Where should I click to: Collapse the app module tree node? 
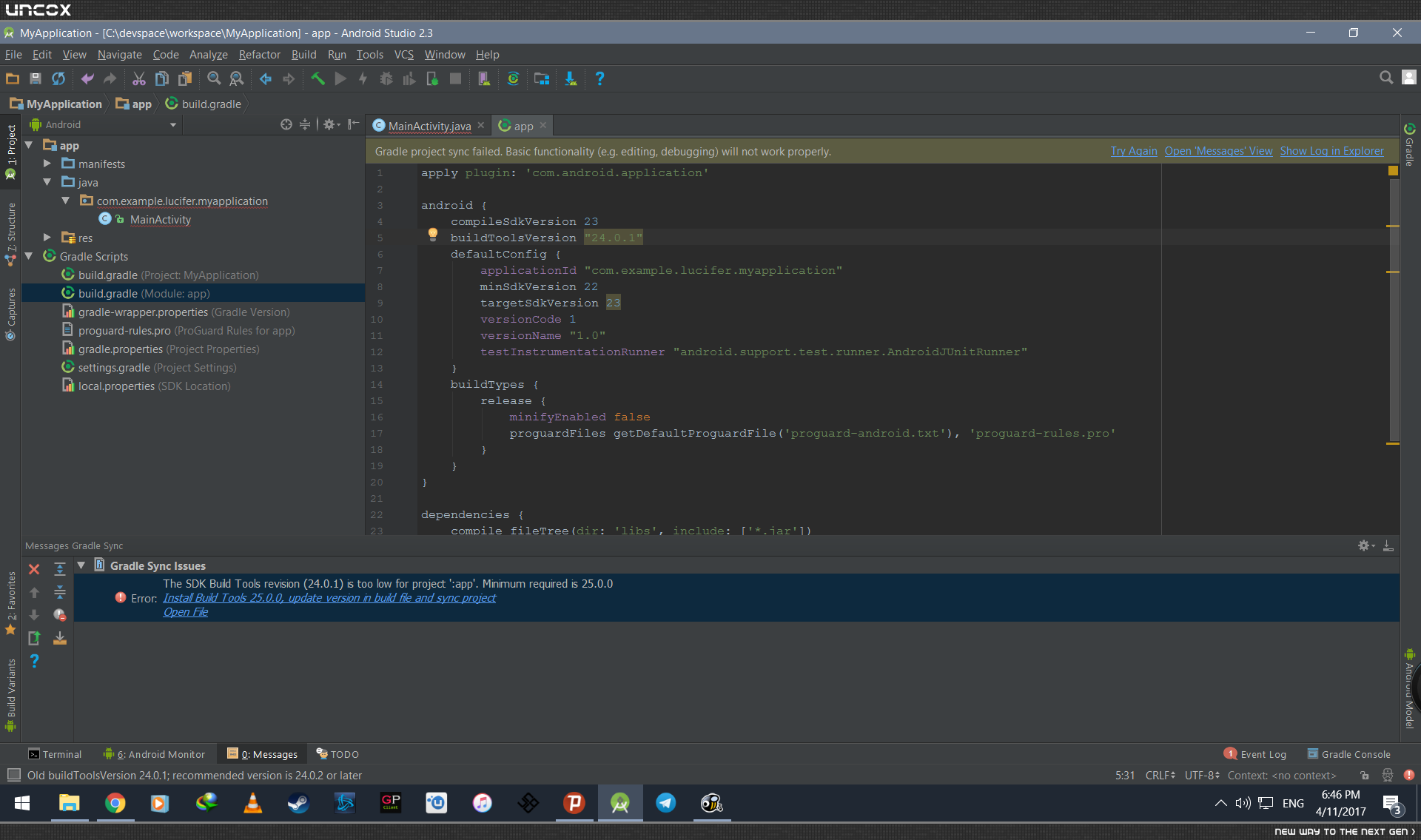[x=29, y=145]
